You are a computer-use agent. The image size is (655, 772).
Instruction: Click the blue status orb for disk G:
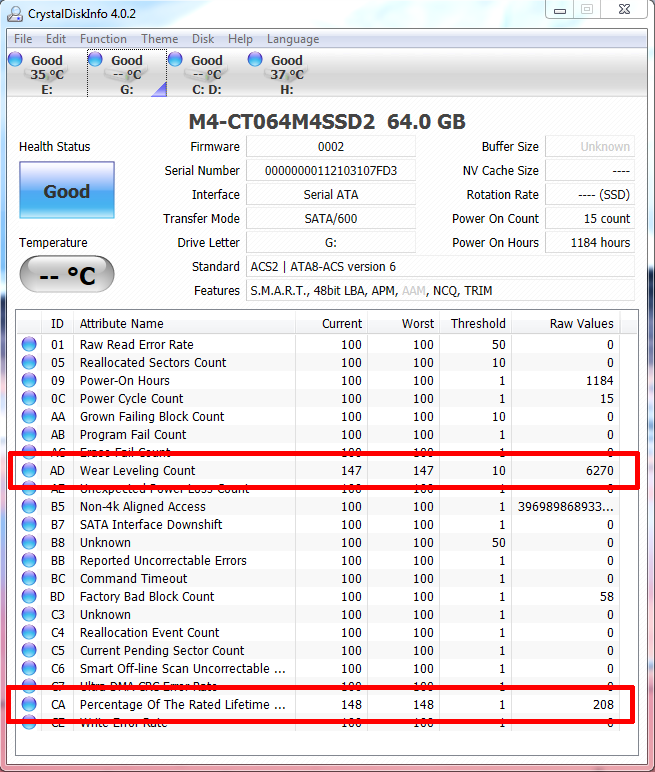click(95, 60)
